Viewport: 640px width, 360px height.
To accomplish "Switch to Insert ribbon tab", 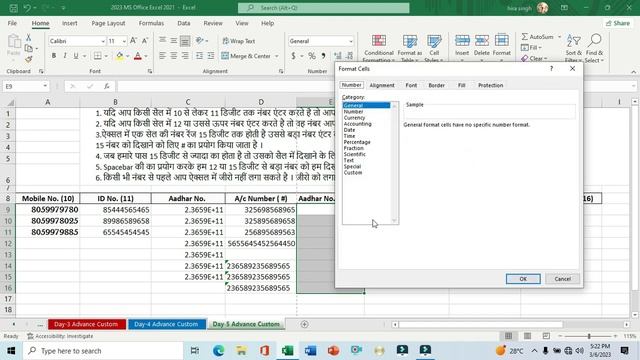I will click(x=69, y=23).
